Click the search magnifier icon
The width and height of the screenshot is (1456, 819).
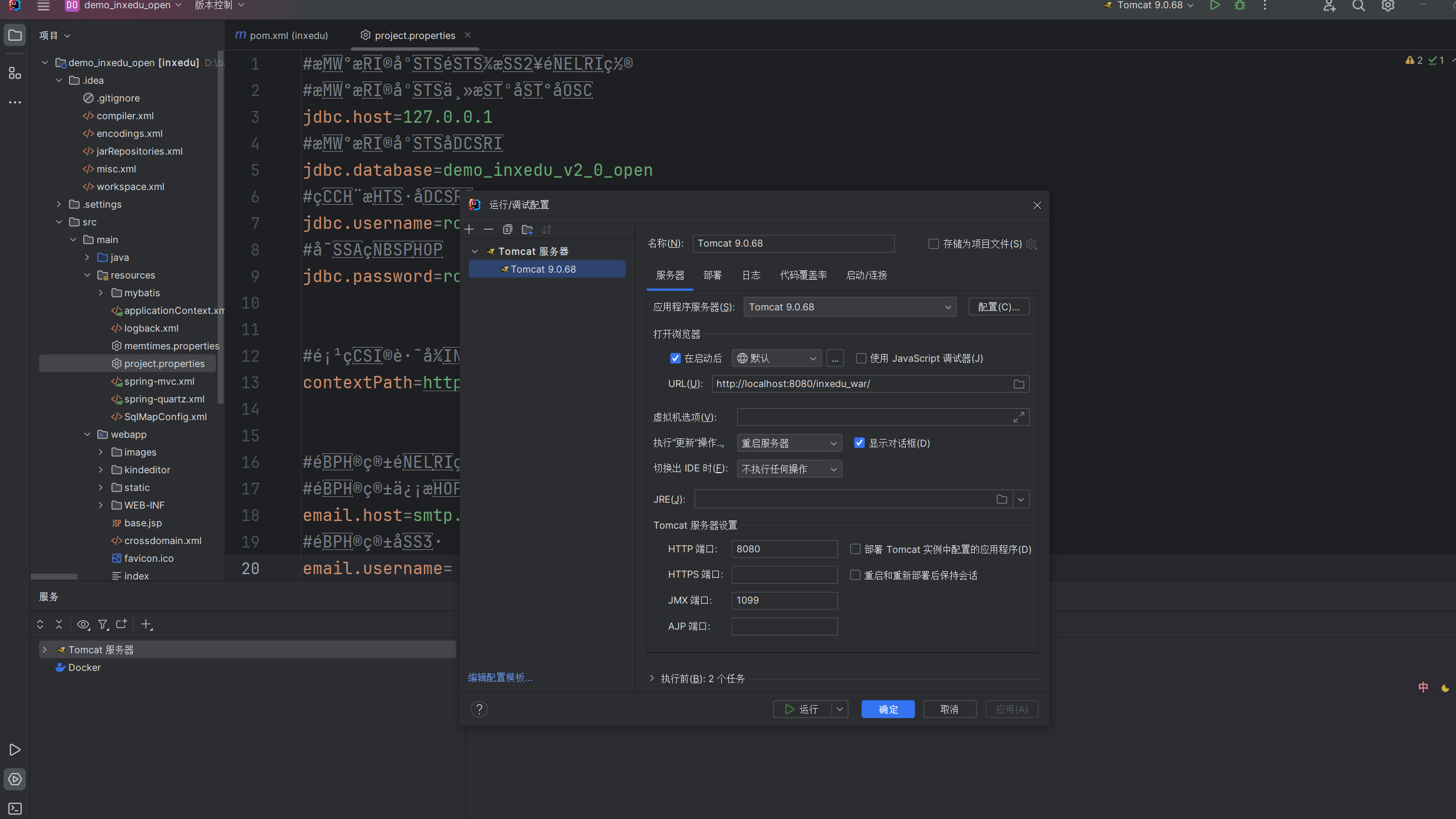pos(1359,6)
